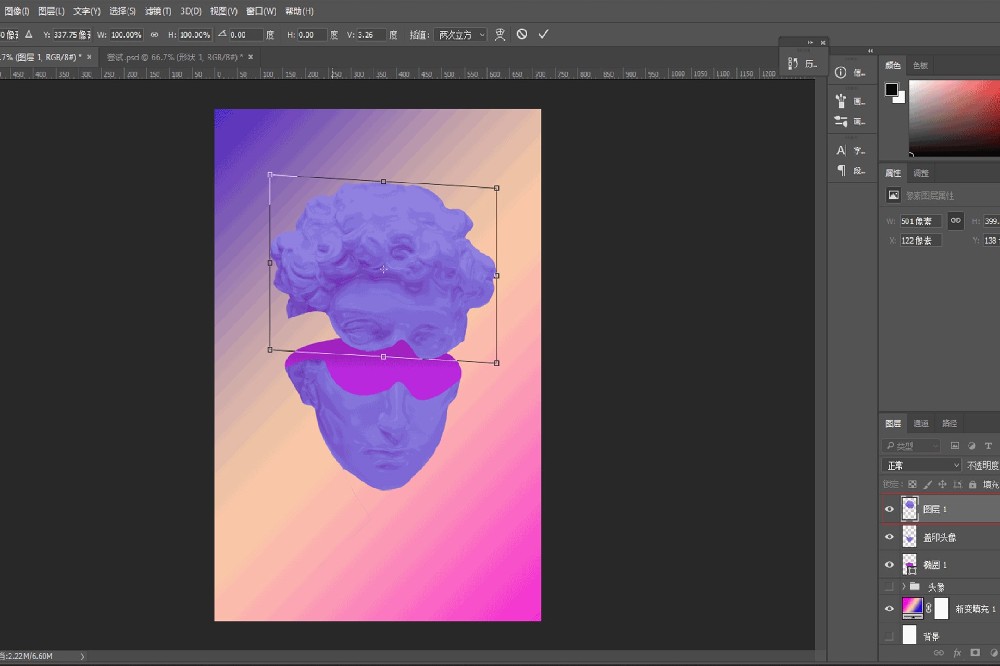Switch to the 通道 tab

click(921, 423)
